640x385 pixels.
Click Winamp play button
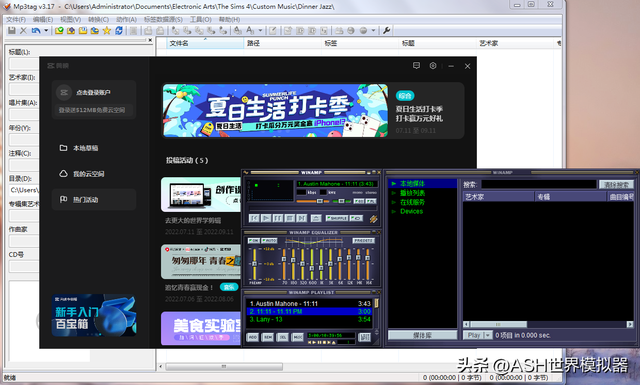(x=266, y=218)
